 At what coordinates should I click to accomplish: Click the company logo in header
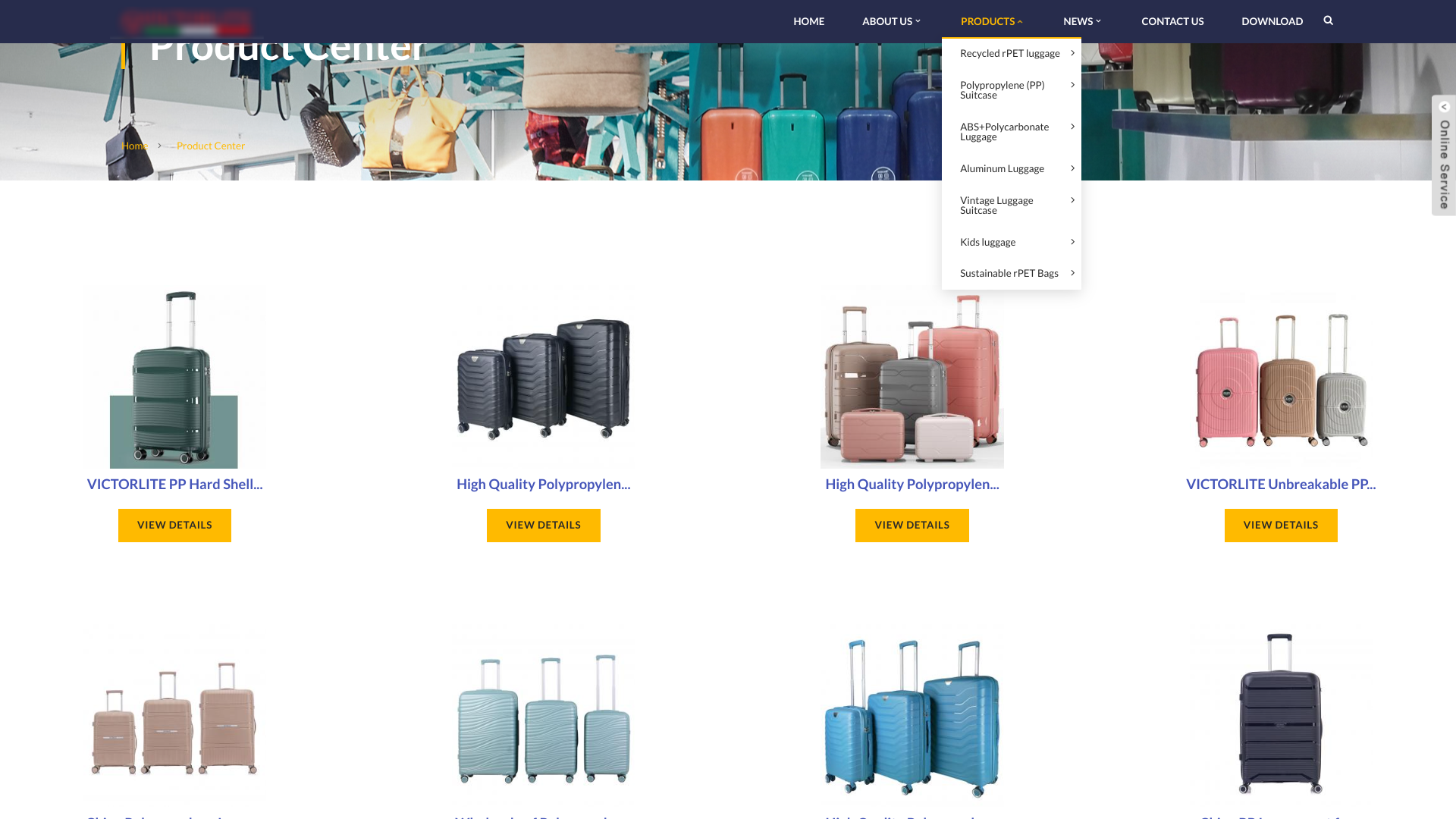(x=187, y=22)
